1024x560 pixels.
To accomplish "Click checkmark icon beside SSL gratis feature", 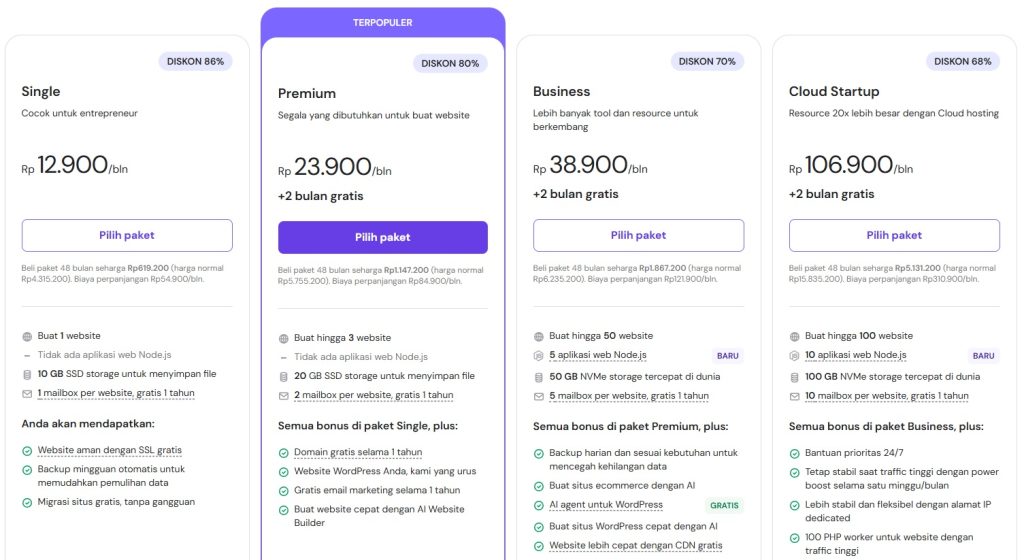I will pyautogui.click(x=27, y=450).
